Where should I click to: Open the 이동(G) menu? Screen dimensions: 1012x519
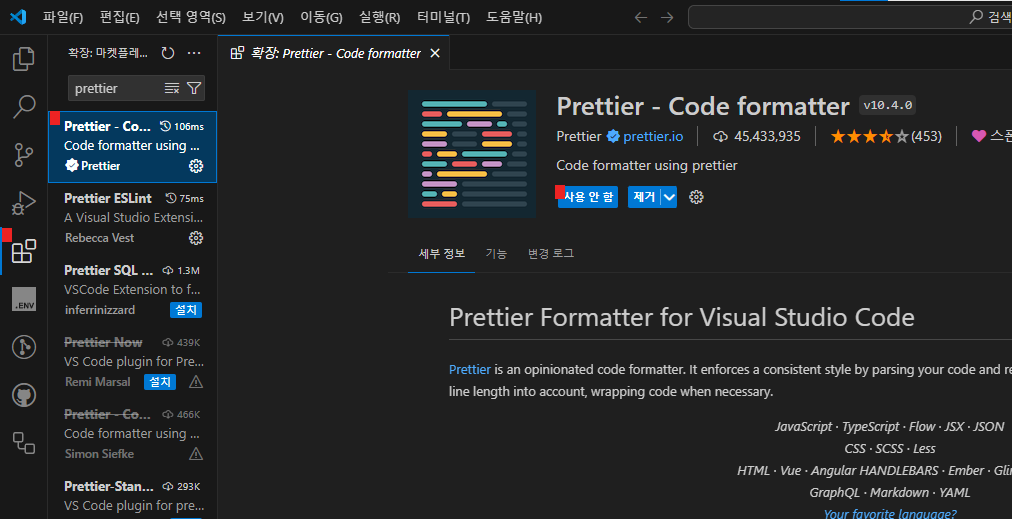321,17
